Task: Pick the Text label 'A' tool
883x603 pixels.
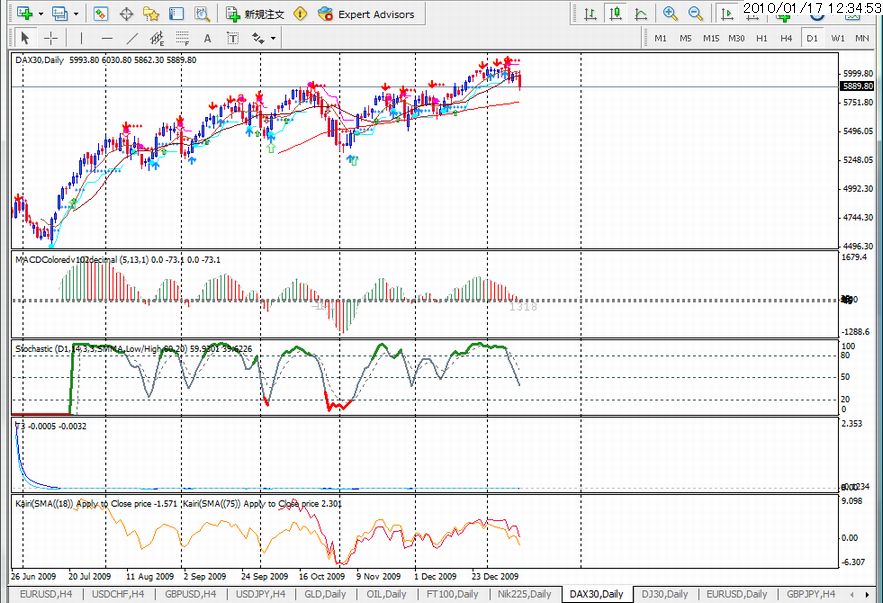Action: [x=207, y=38]
